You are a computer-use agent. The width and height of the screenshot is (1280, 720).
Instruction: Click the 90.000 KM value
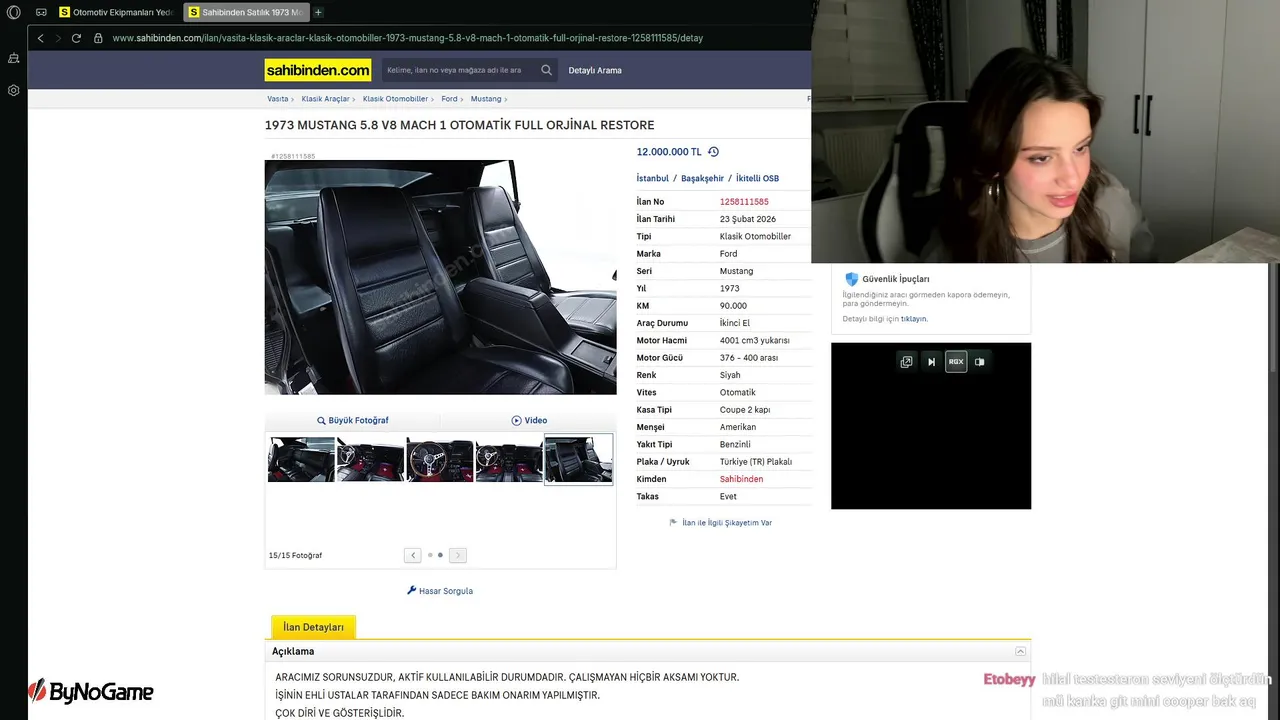click(733, 306)
